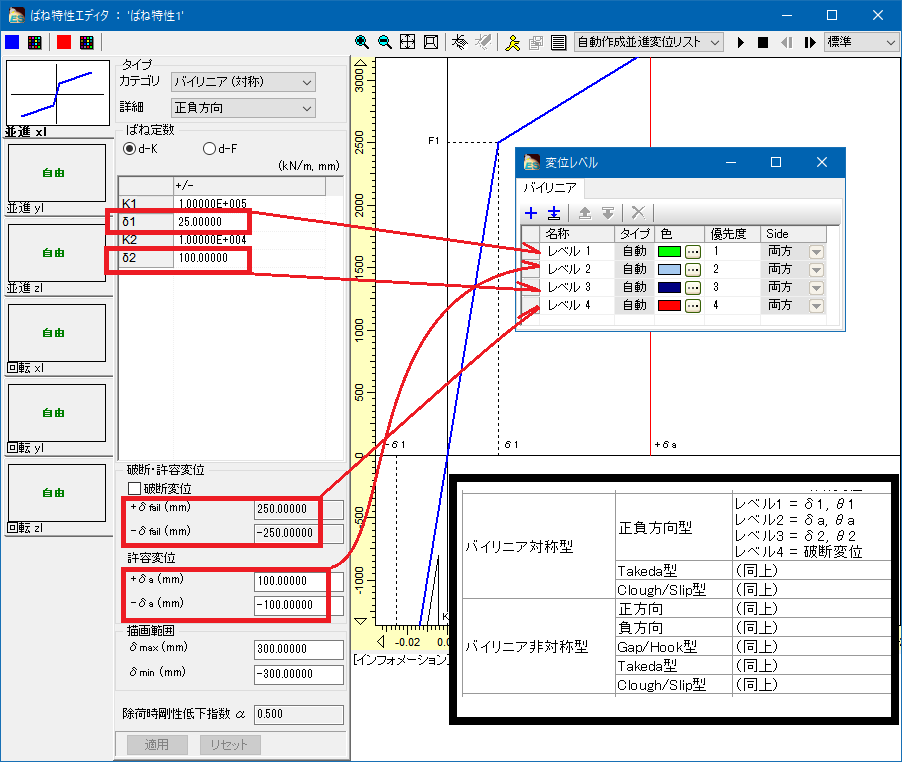
Task: Open the color palette next to red swatch
Action: pos(86,42)
